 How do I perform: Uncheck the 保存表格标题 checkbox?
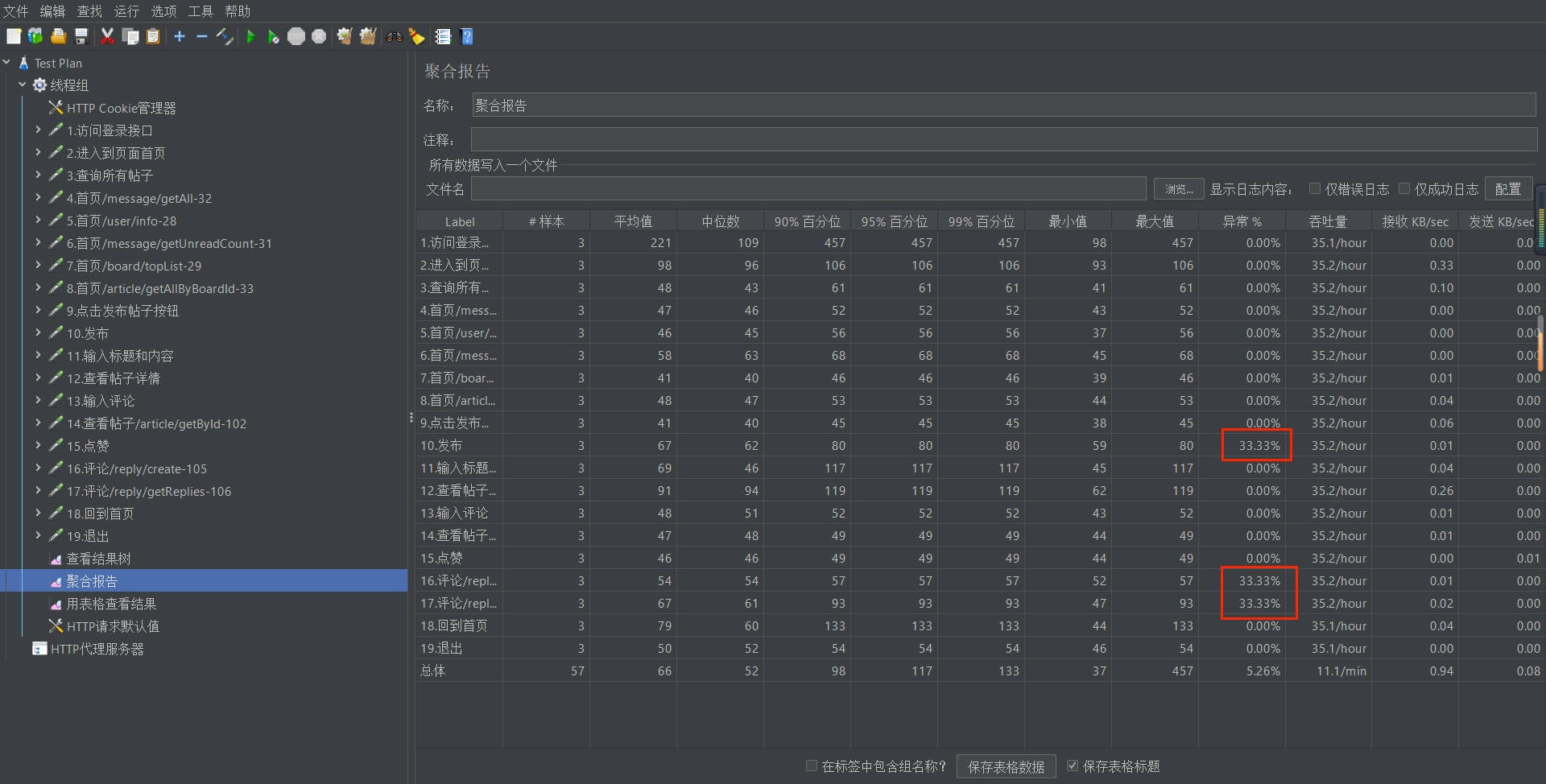[x=1073, y=765]
